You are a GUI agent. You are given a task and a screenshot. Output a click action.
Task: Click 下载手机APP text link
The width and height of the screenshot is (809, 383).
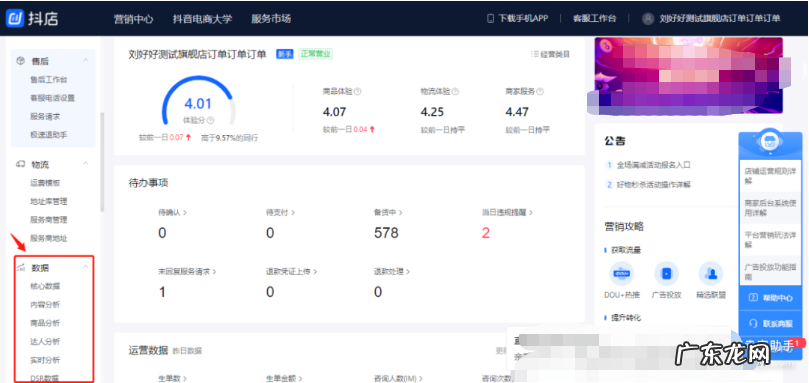click(x=523, y=19)
